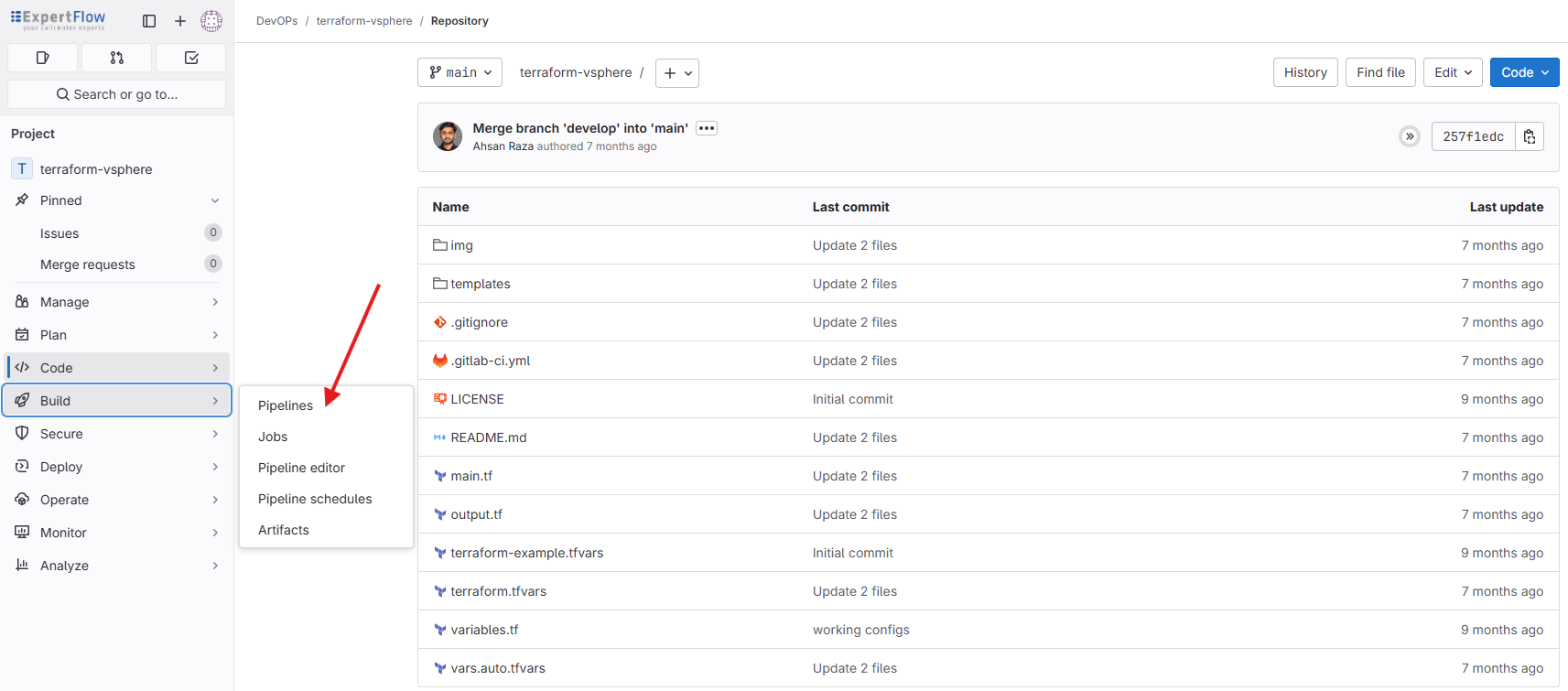
Task: Expand the Code download dropdown
Action: [1524, 72]
